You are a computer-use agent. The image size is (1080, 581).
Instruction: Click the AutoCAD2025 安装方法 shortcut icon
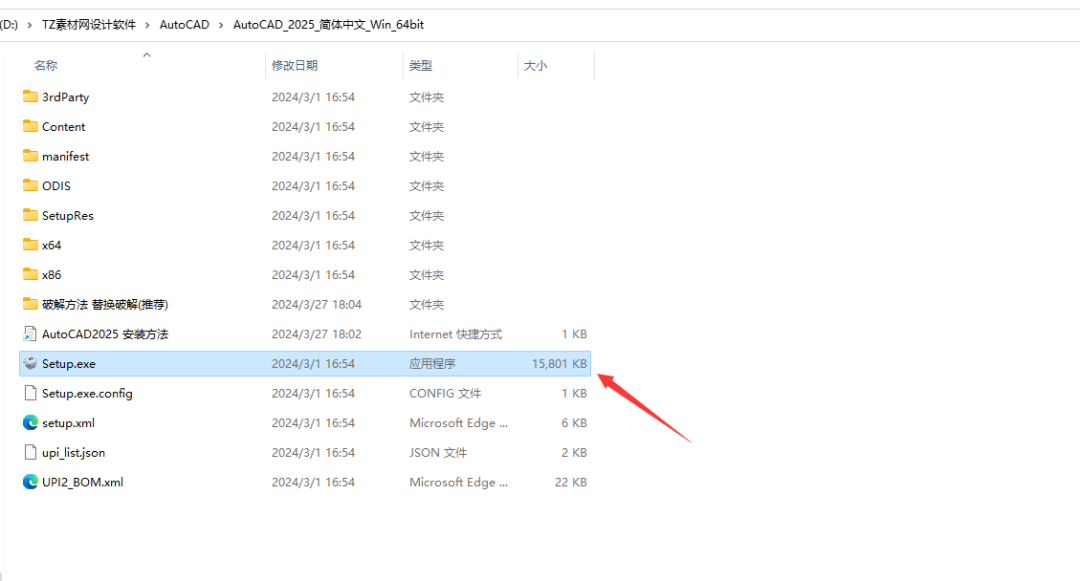(30, 334)
